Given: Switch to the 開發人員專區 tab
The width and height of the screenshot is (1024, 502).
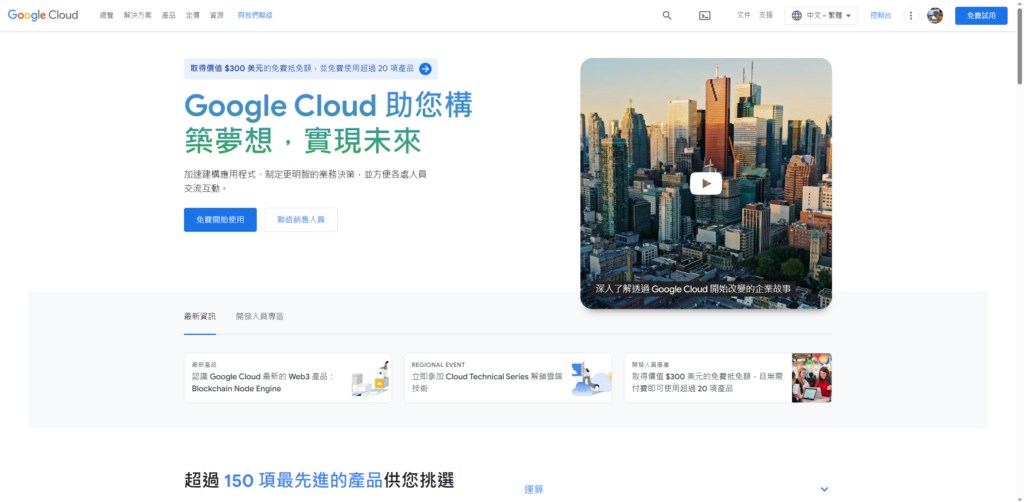Looking at the screenshot, I should point(260,317).
